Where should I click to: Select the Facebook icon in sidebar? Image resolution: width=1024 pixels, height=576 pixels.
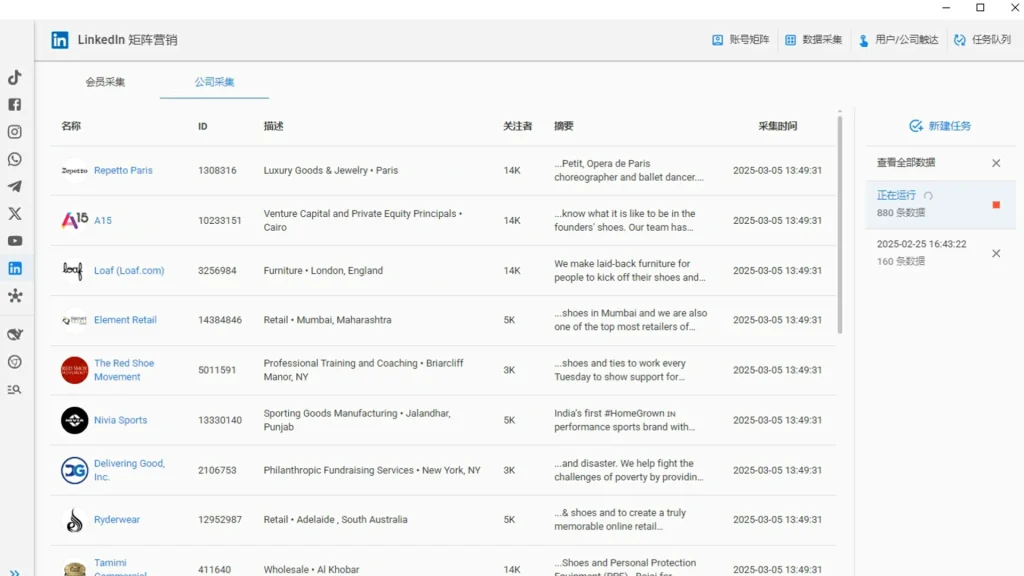pyautogui.click(x=14, y=104)
